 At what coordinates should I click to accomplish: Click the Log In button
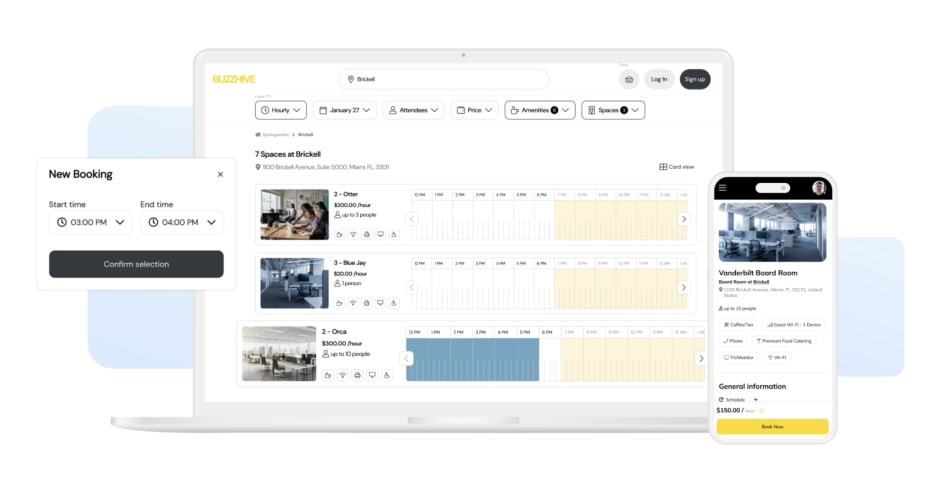click(659, 79)
